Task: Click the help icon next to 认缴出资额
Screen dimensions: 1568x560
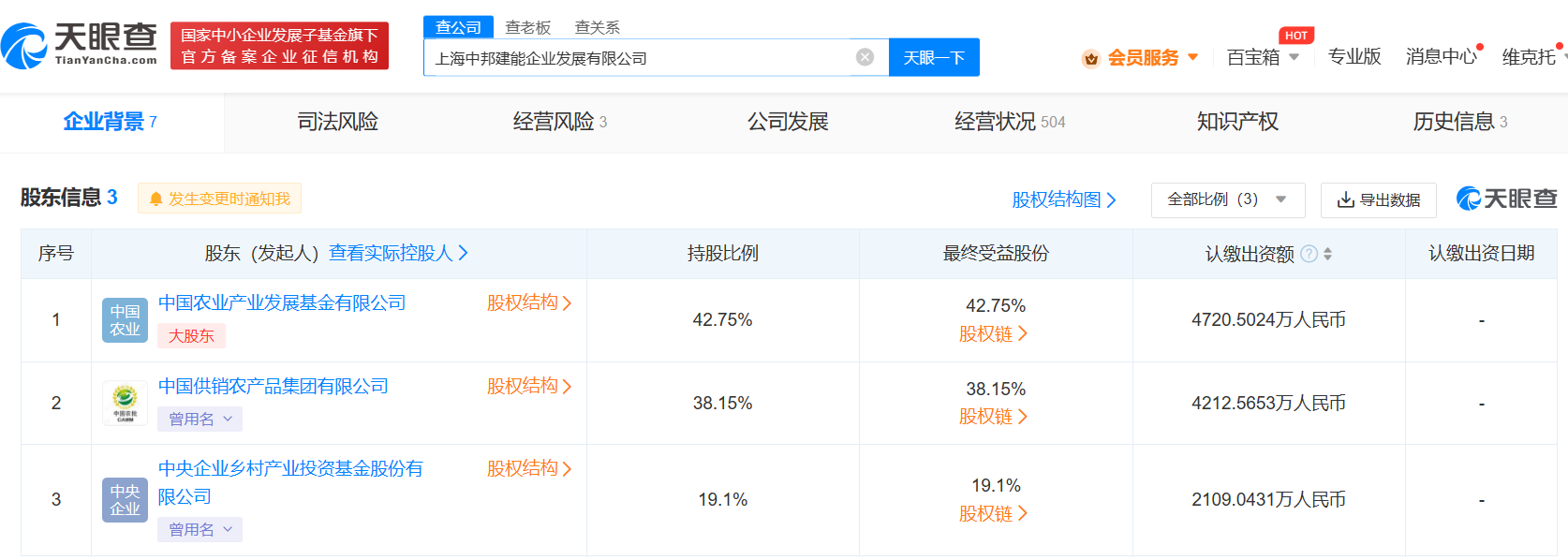Action: pos(1309,254)
